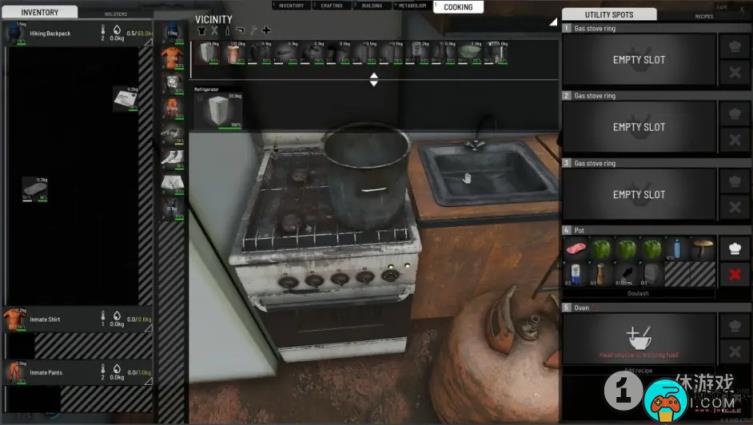This screenshot has width=753, height=425.
Task: Click the chef hat button beside Oven
Action: pos(735,326)
